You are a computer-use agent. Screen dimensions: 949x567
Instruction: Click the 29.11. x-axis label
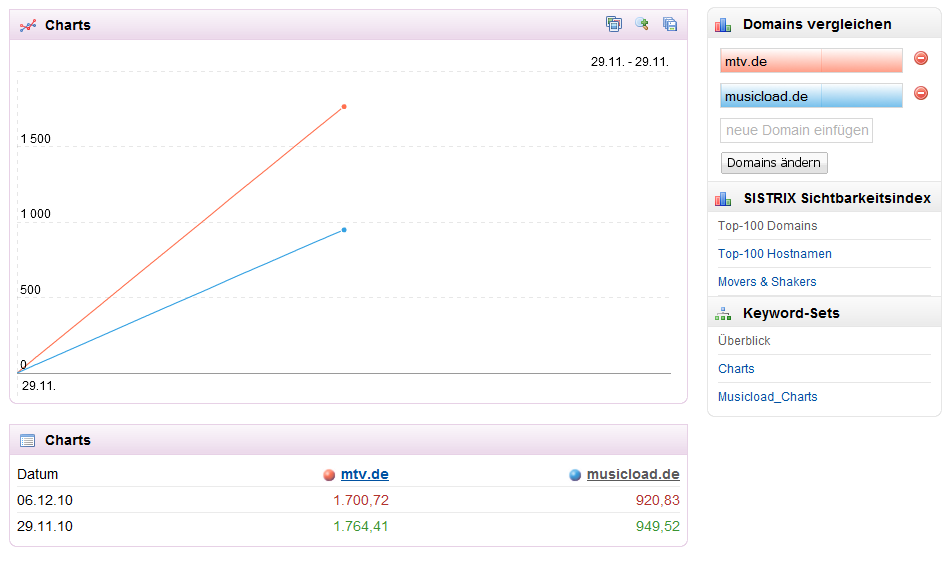point(39,385)
